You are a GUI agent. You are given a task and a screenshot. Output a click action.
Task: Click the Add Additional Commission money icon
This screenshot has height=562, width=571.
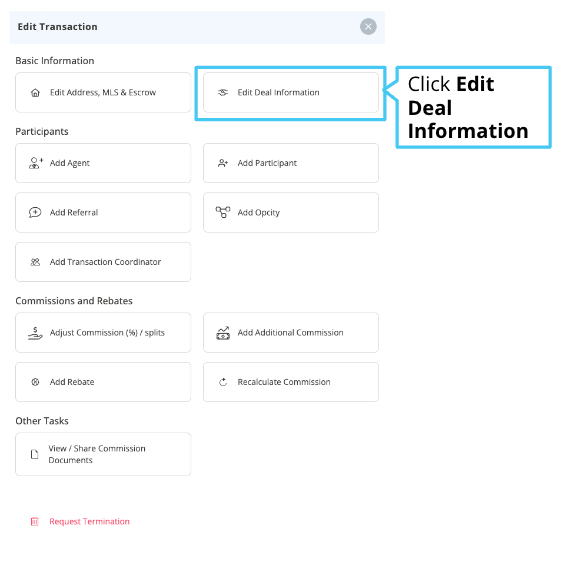(x=223, y=333)
